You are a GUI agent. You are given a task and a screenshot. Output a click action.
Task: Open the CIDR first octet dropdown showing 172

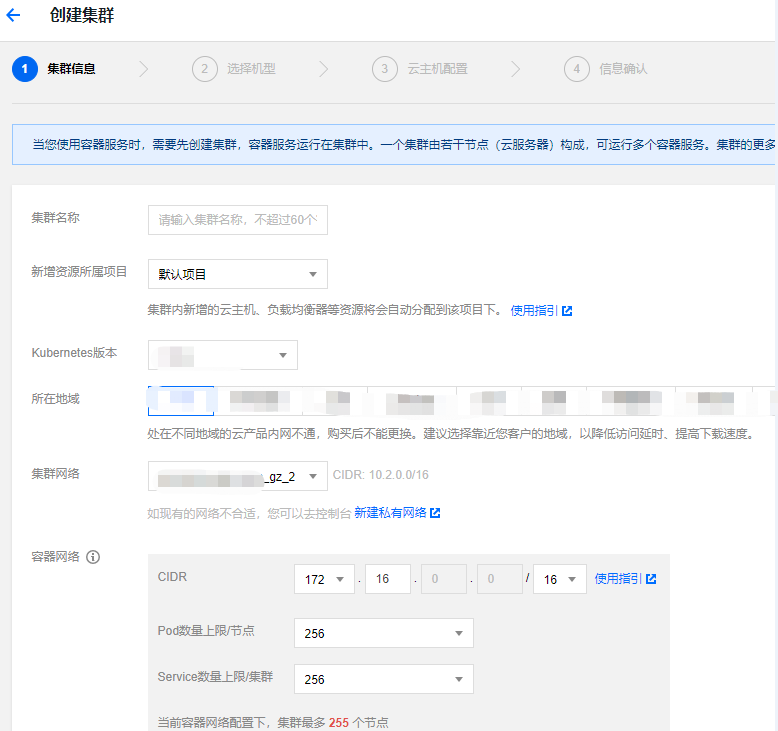pos(324,579)
